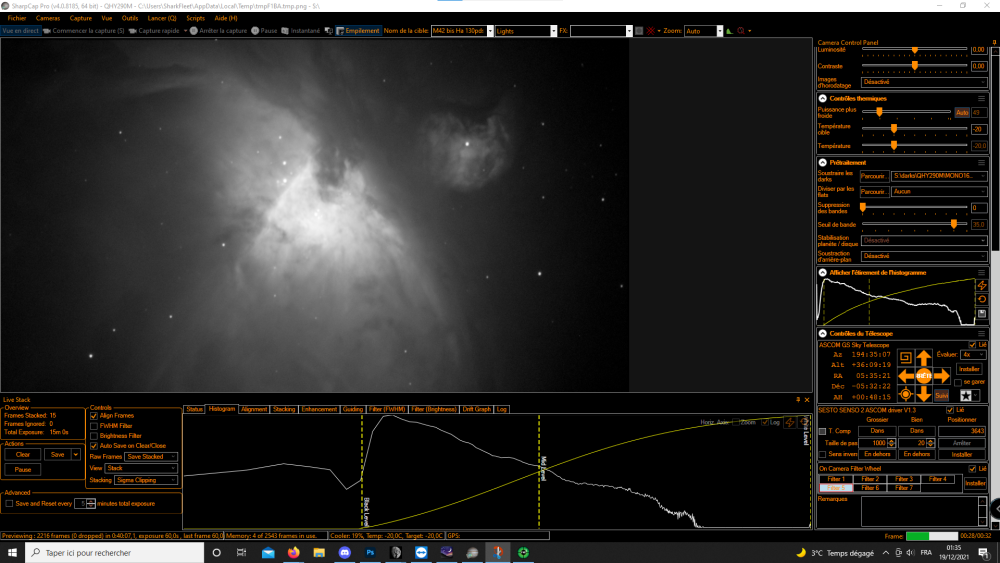
Task: Click the histogram auto-stretch lightning icon
Action: click(982, 285)
